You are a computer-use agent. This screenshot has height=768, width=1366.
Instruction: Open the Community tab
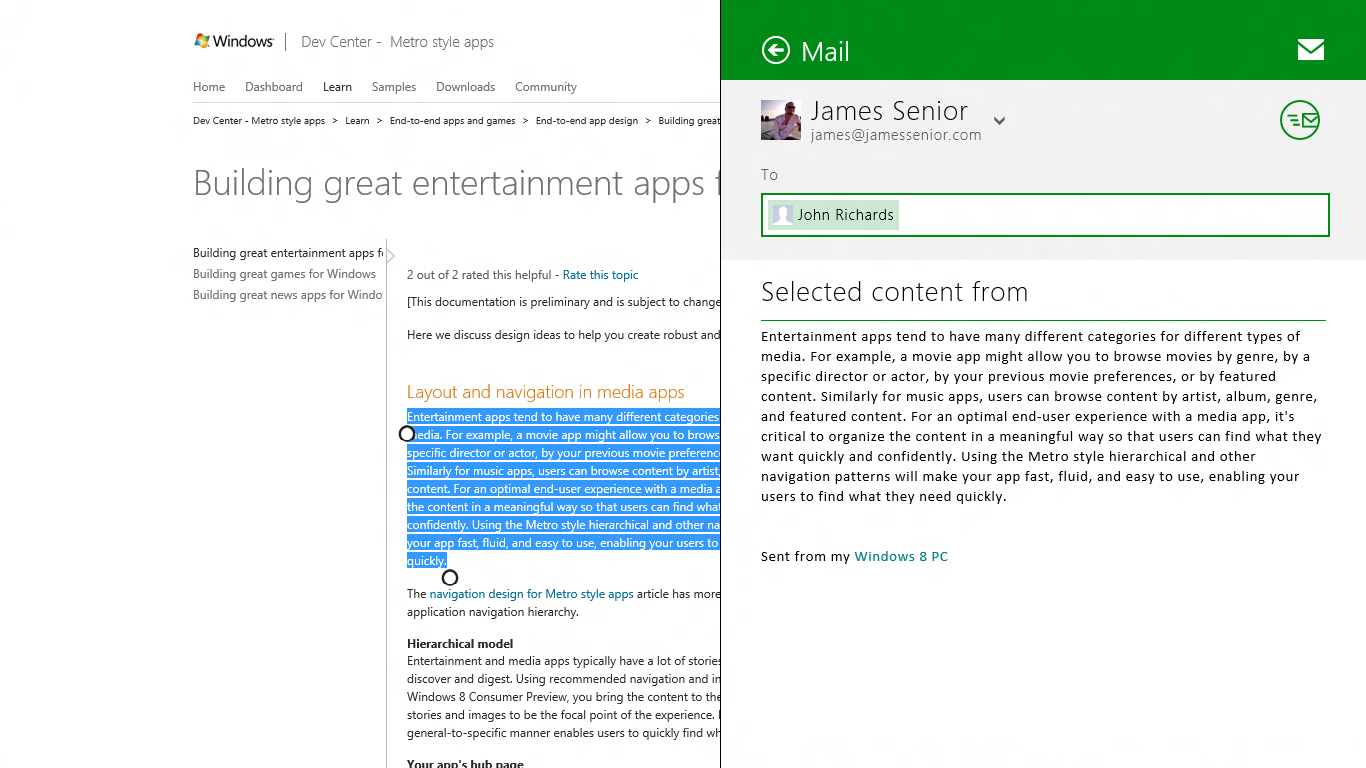(x=546, y=87)
